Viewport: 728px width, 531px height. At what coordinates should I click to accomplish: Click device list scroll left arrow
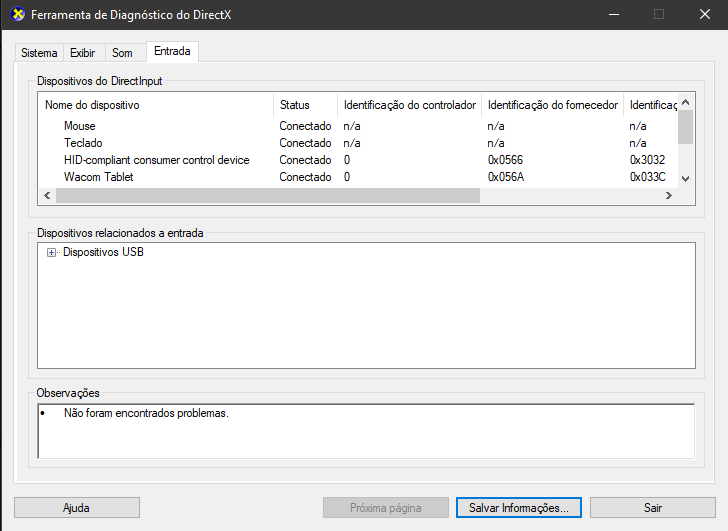(47, 195)
